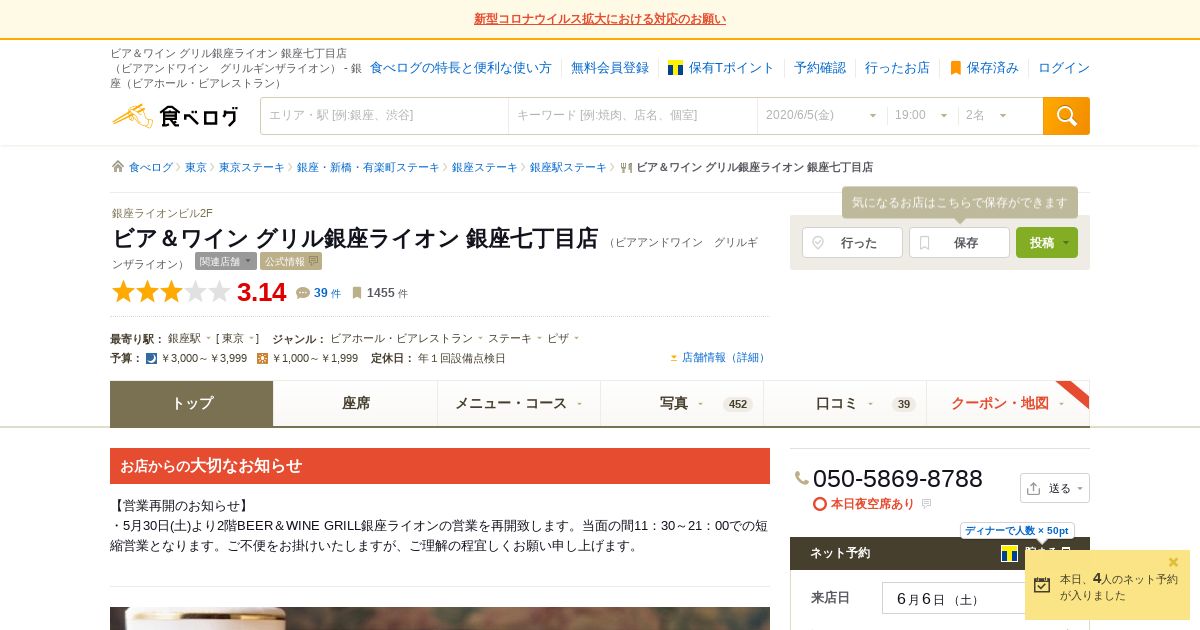Click ログイン link

click(1064, 68)
